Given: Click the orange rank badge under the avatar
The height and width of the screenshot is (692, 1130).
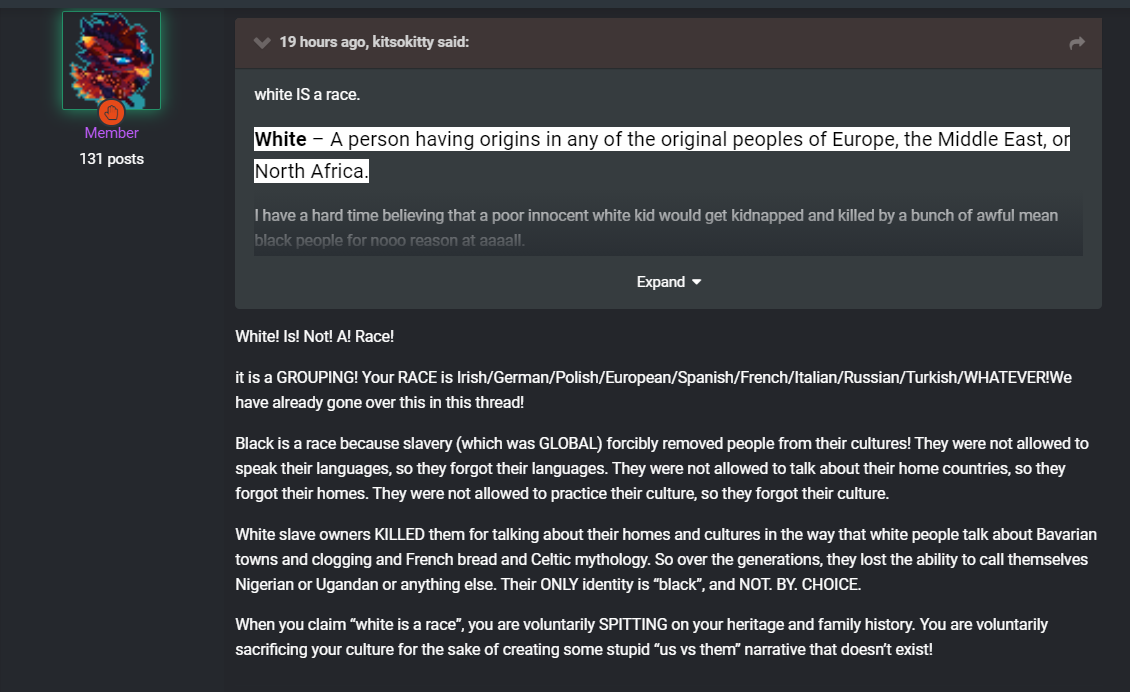Looking at the screenshot, I should (x=111, y=112).
